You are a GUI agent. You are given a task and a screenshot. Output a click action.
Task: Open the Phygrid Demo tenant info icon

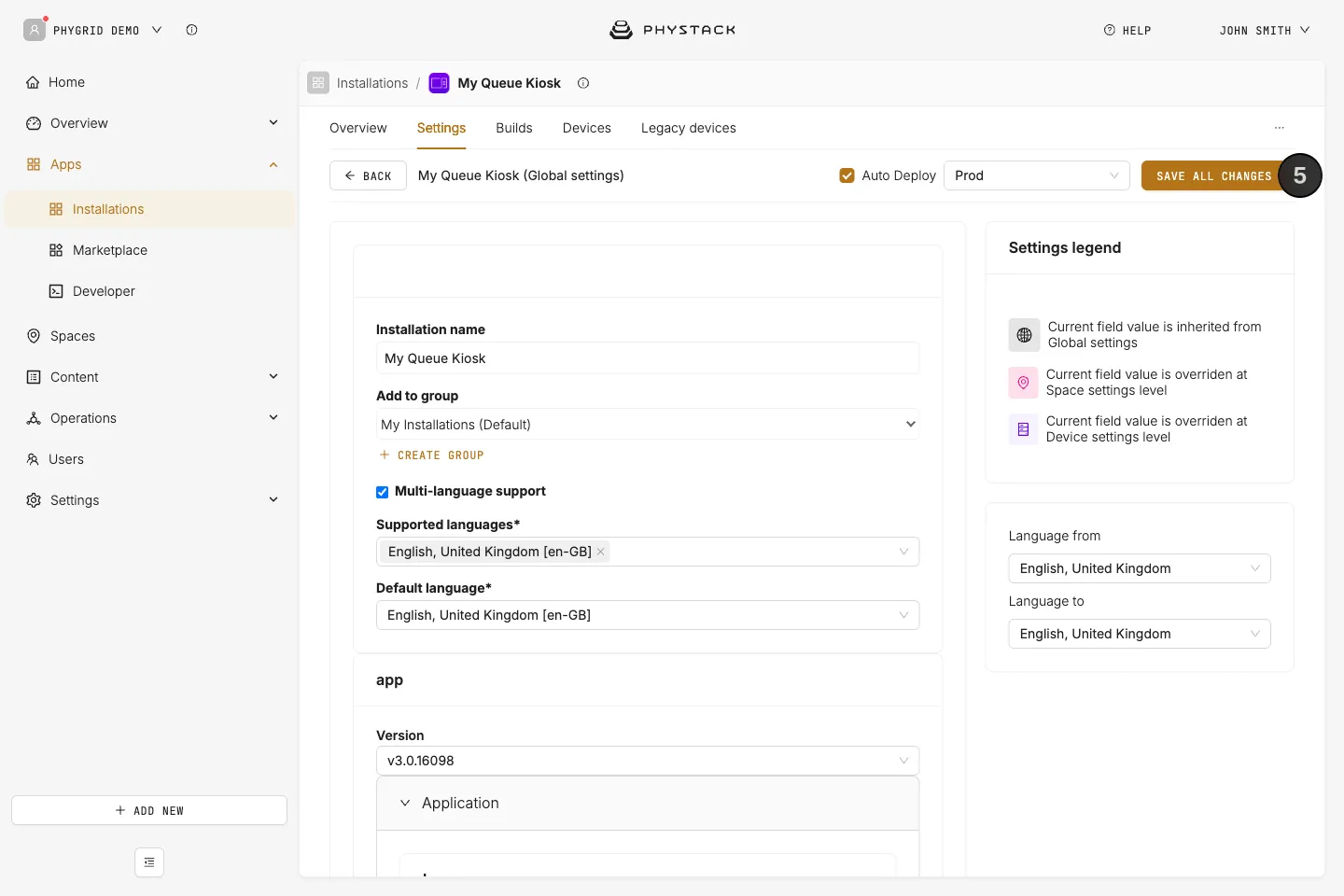point(191,30)
